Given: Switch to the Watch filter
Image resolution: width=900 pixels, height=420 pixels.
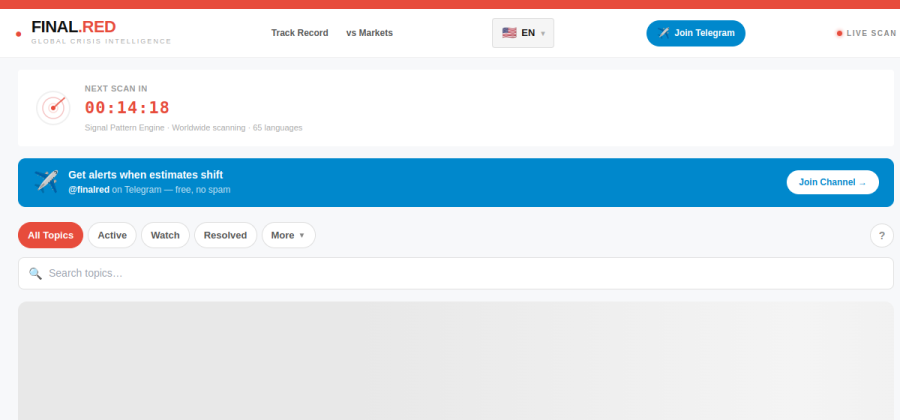Looking at the screenshot, I should pyautogui.click(x=165, y=235).
